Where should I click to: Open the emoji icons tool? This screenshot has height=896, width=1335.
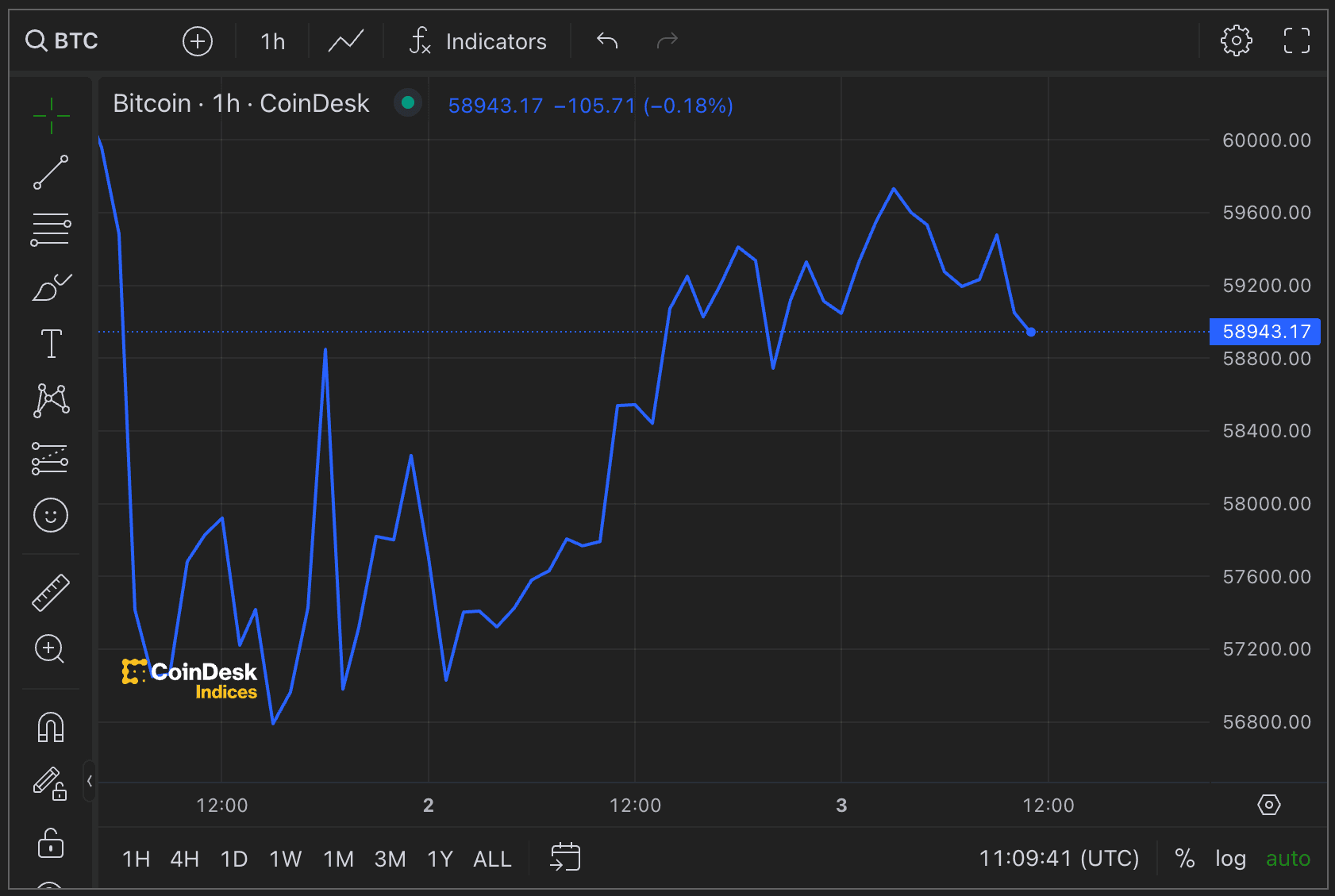point(51,515)
